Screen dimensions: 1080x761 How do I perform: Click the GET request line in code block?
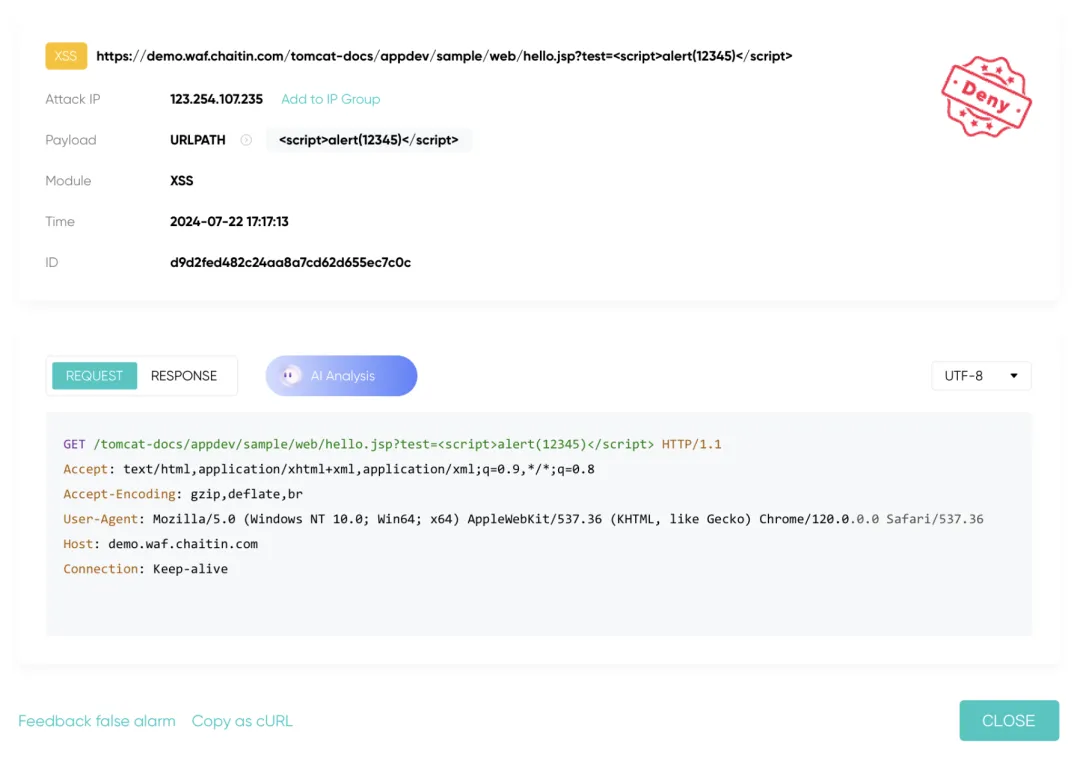(392, 444)
